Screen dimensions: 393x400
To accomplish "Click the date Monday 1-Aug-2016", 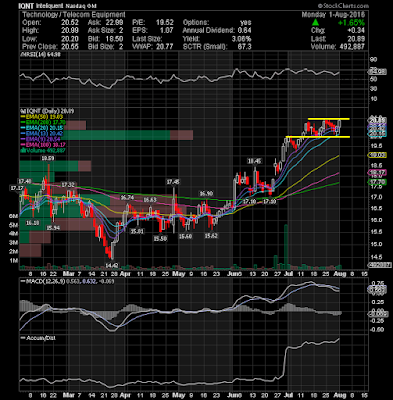I will pyautogui.click(x=333, y=15).
